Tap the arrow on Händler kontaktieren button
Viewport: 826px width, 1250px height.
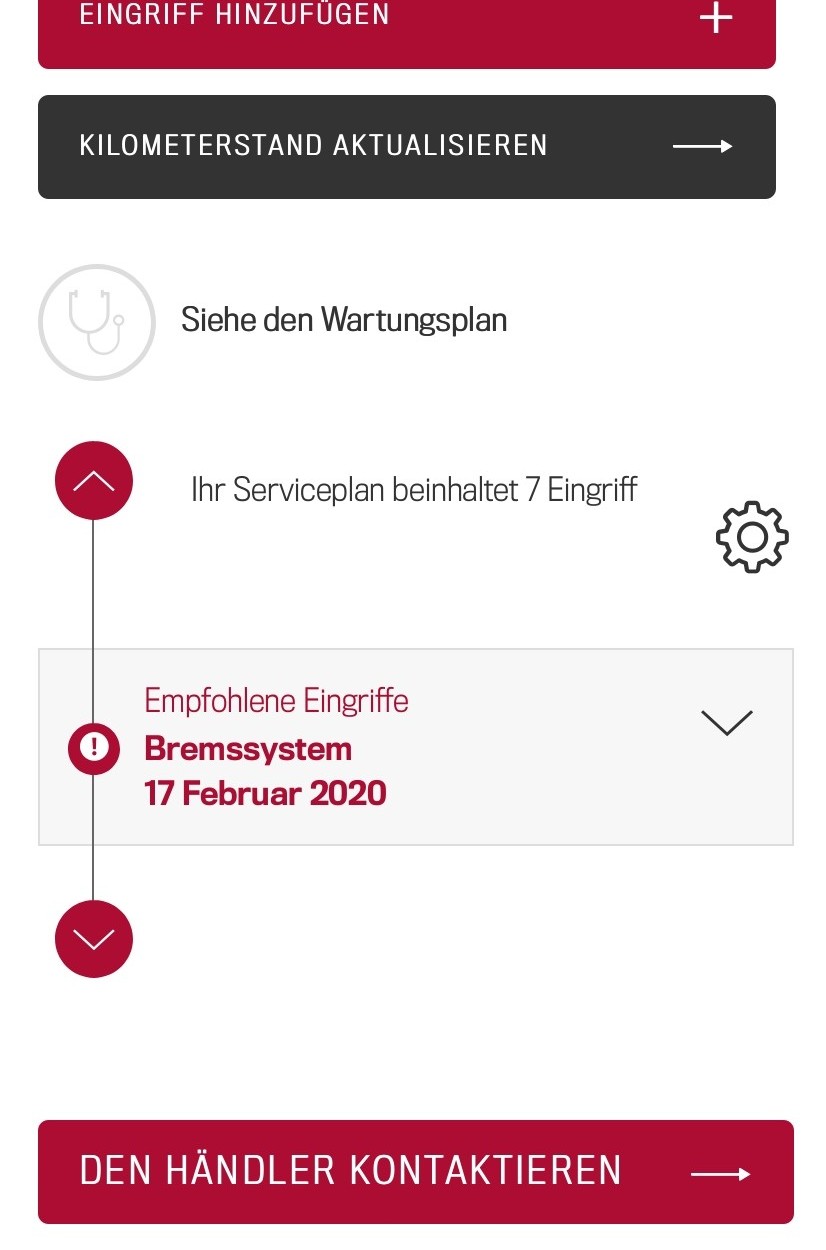[720, 1174]
